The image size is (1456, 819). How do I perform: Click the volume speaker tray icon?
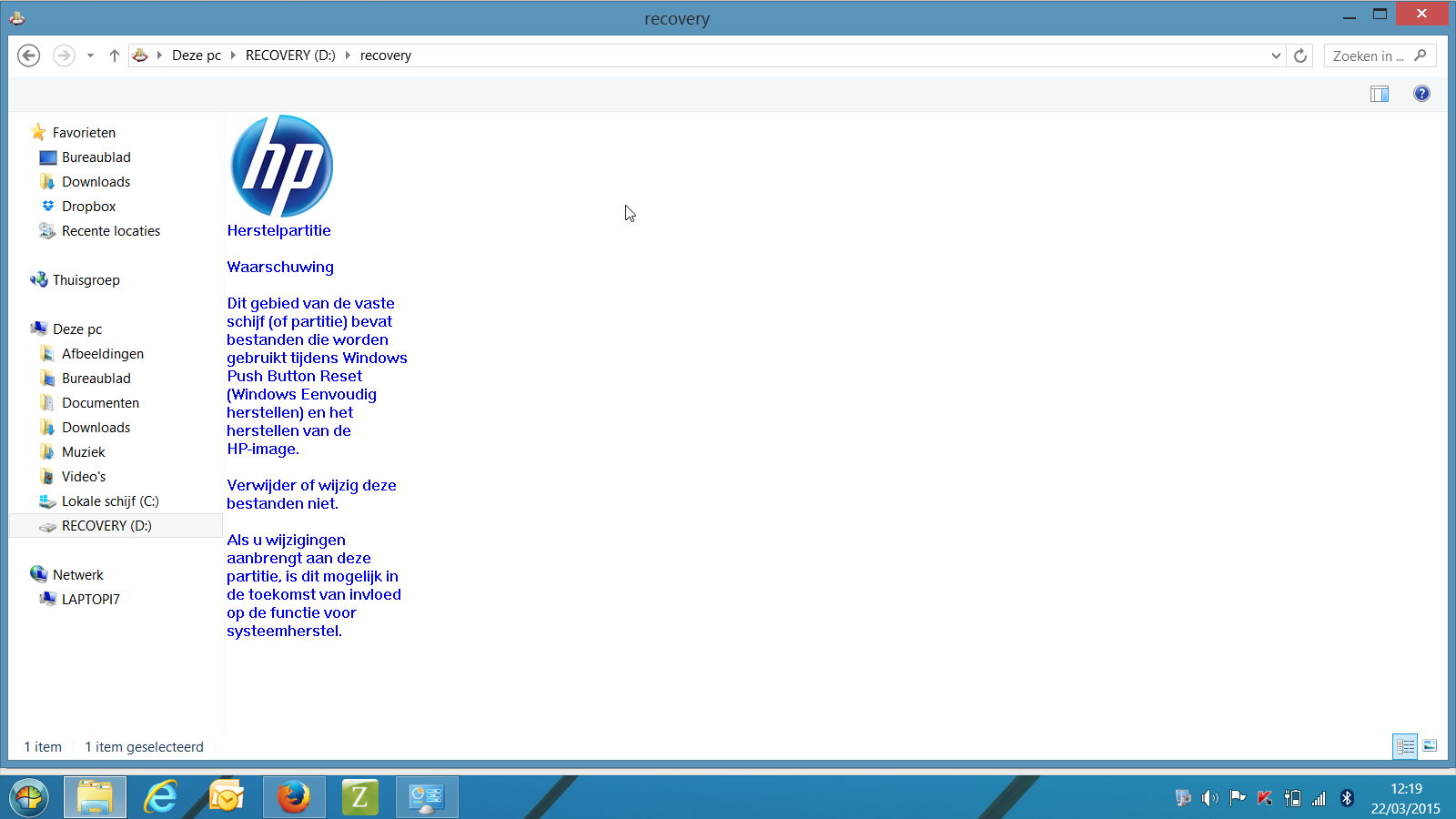click(1209, 798)
